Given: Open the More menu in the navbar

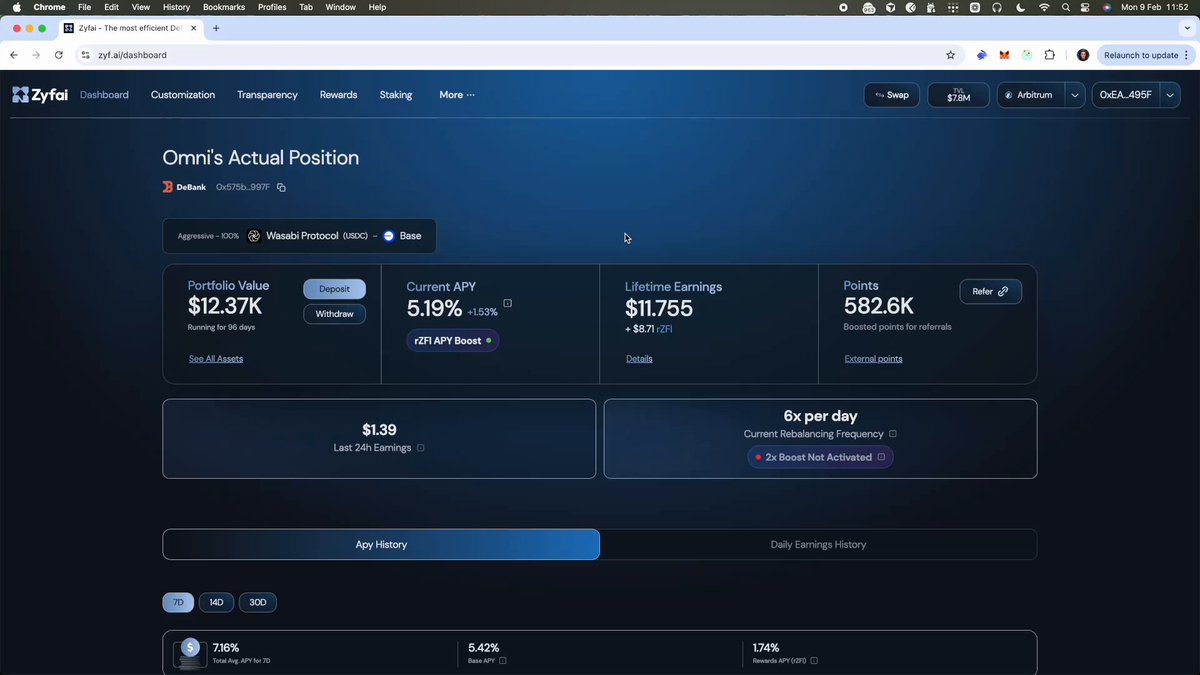Looking at the screenshot, I should (456, 94).
